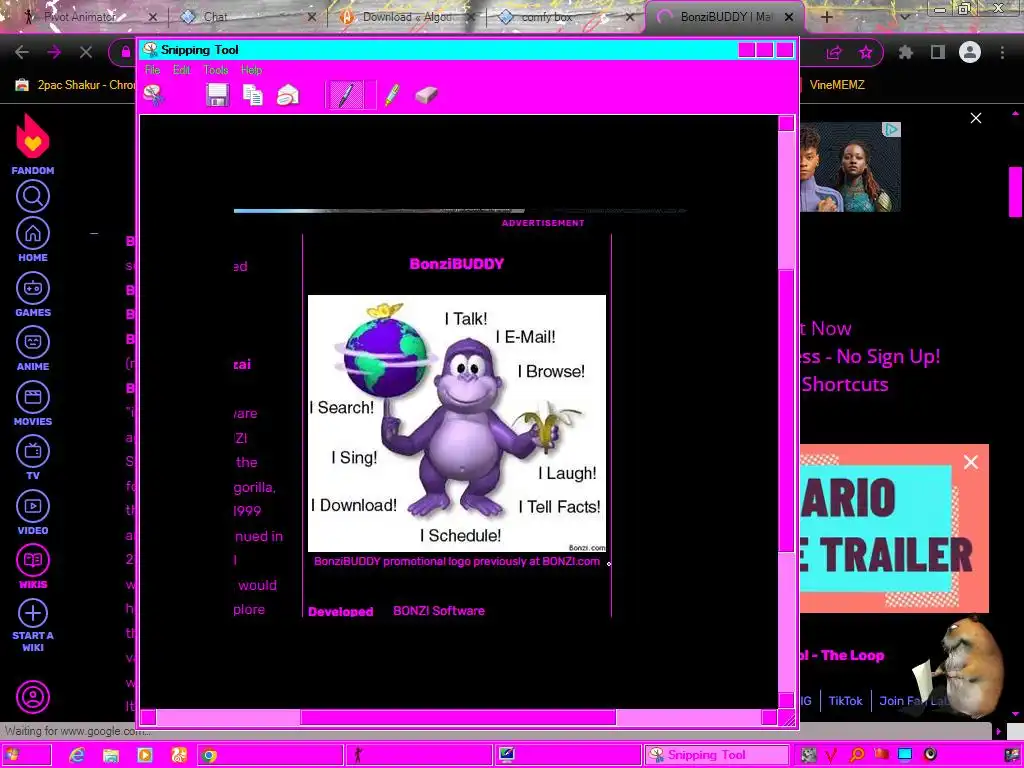Click the Pivot Animator taskbar button
The height and width of the screenshot is (768, 1024).
418,755
